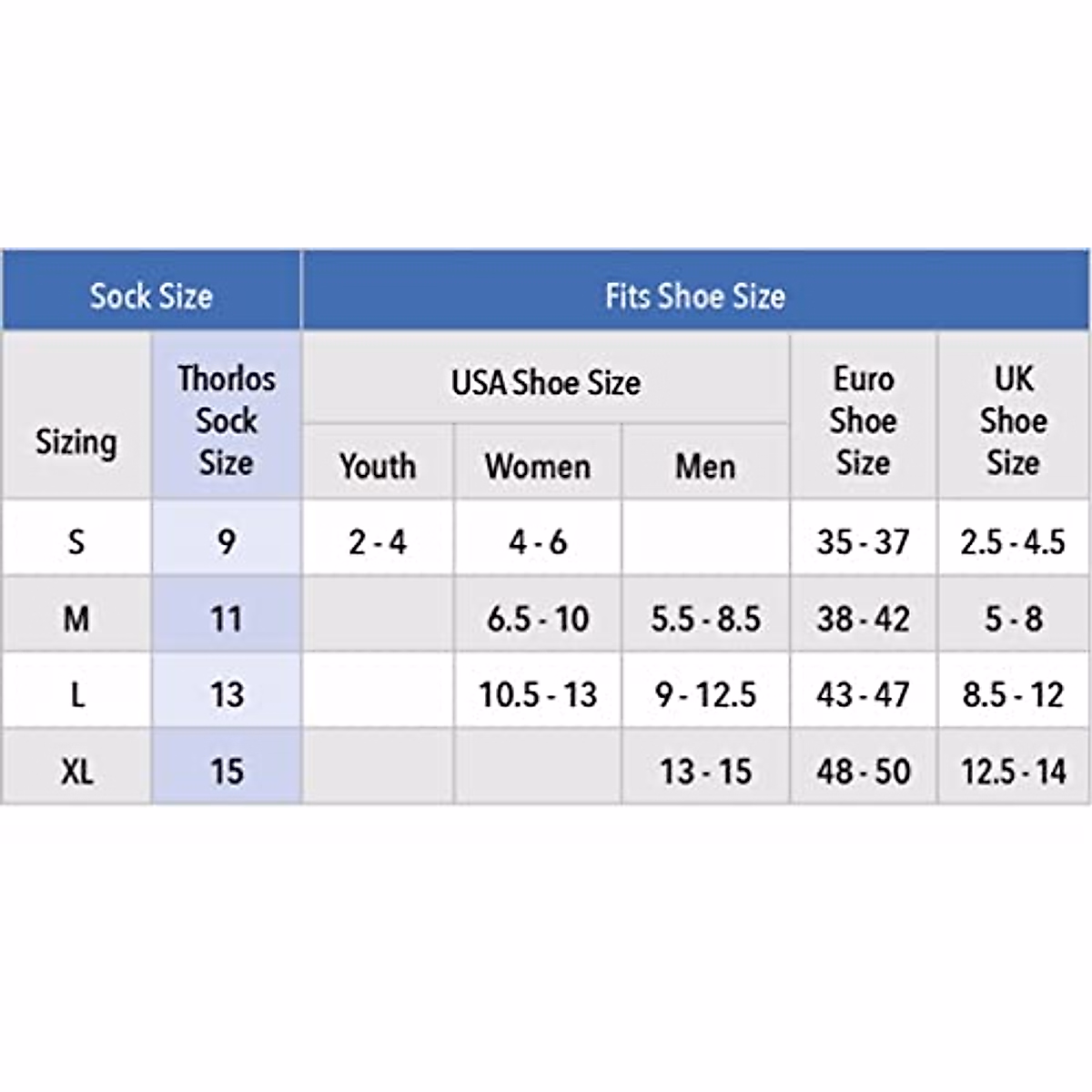Select the "XL" sizing row label

point(76,773)
